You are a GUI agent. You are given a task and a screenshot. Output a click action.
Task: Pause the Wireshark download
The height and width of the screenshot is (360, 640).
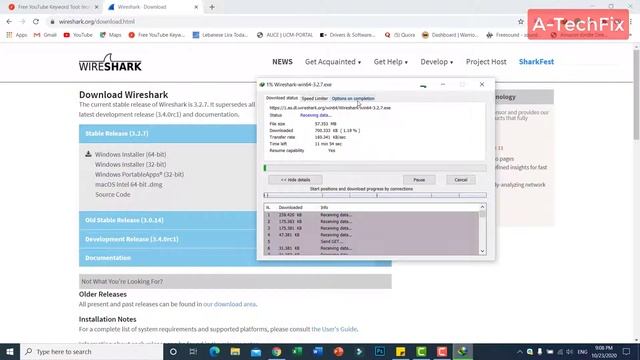pos(419,180)
